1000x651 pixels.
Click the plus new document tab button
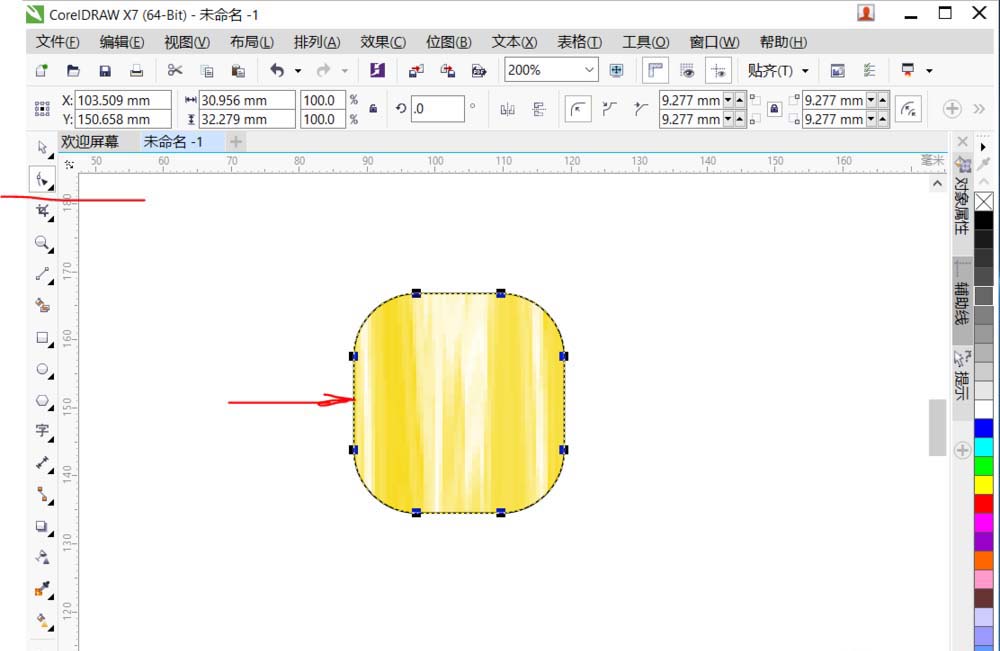point(235,142)
